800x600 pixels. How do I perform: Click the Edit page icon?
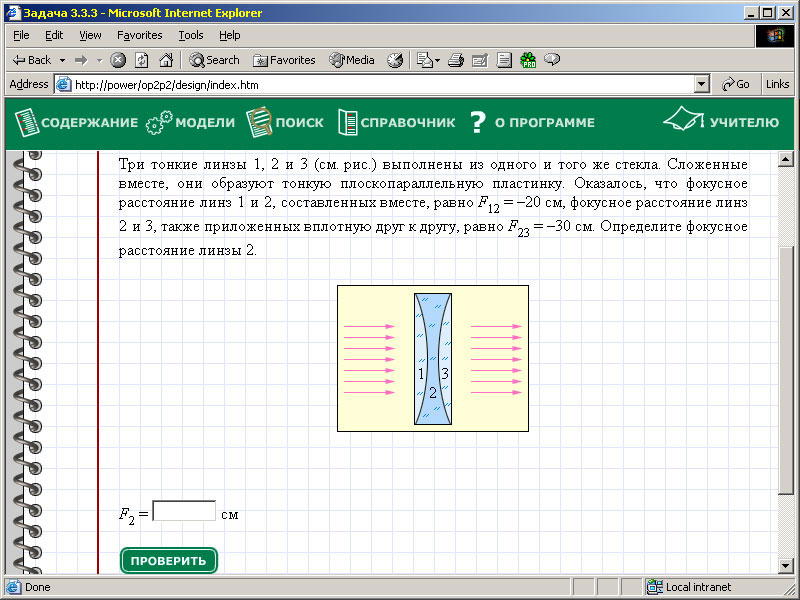pos(480,60)
